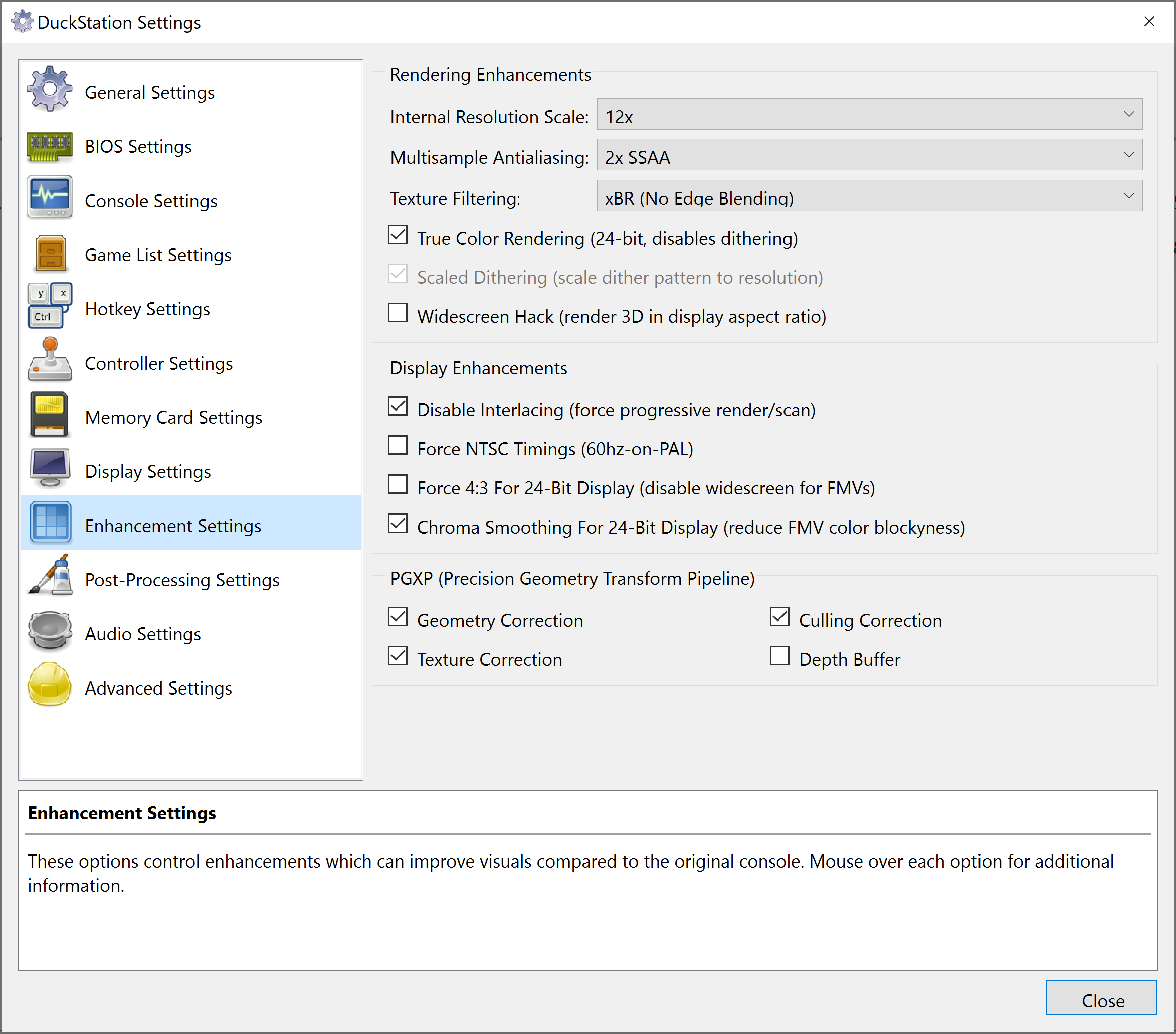The height and width of the screenshot is (1034, 1176).
Task: Select Display Settings label
Action: click(148, 471)
